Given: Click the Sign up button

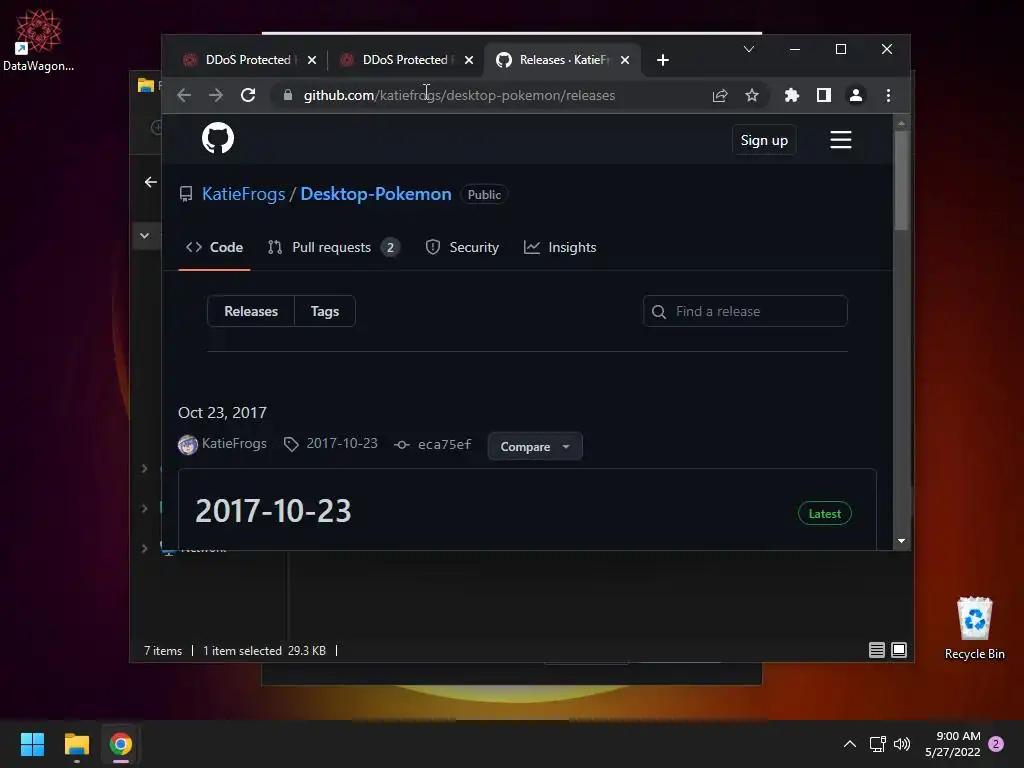Looking at the screenshot, I should [764, 140].
